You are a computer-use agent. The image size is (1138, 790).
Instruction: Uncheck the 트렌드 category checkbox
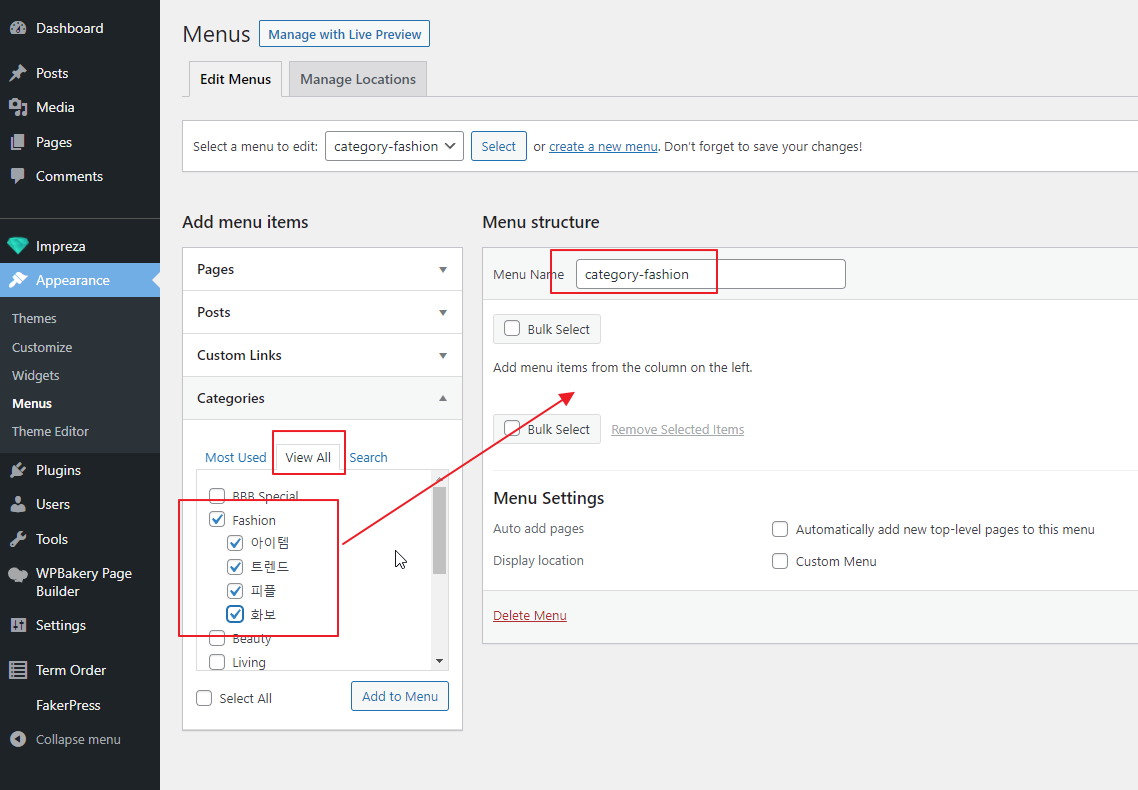pos(235,567)
